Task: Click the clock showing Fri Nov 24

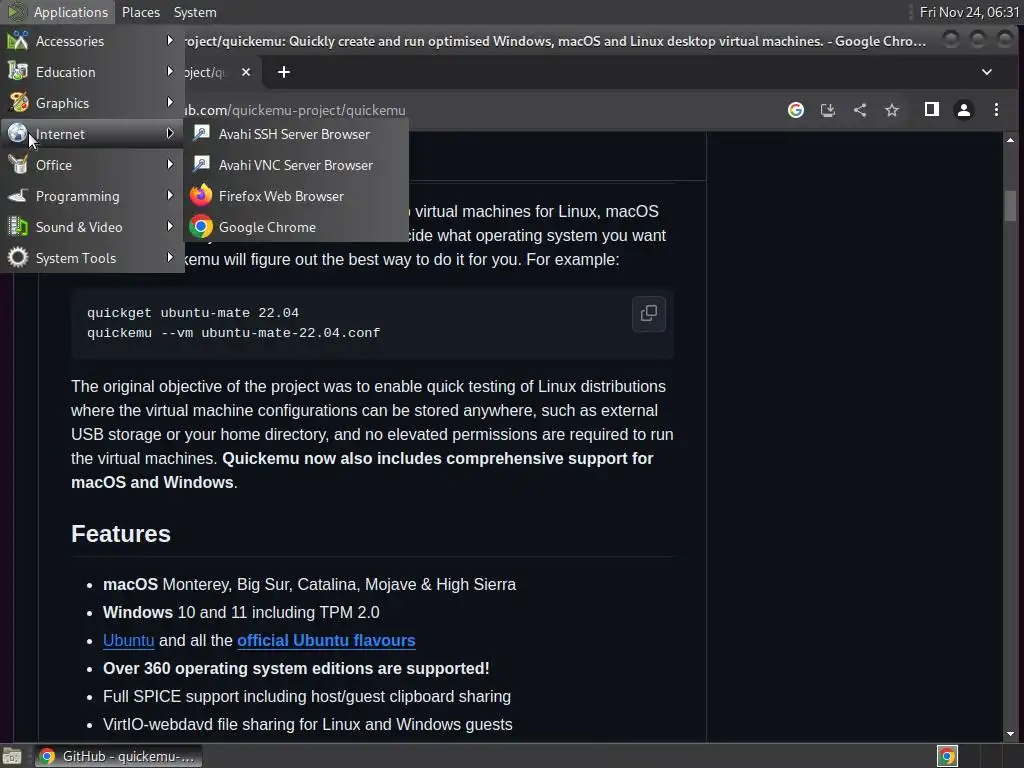Action: coord(969,12)
